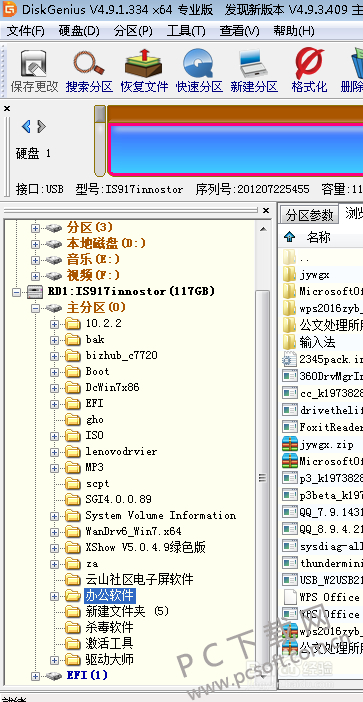Collapse the 主分区(0) tree node
This screenshot has width=363, height=702.
35,308
